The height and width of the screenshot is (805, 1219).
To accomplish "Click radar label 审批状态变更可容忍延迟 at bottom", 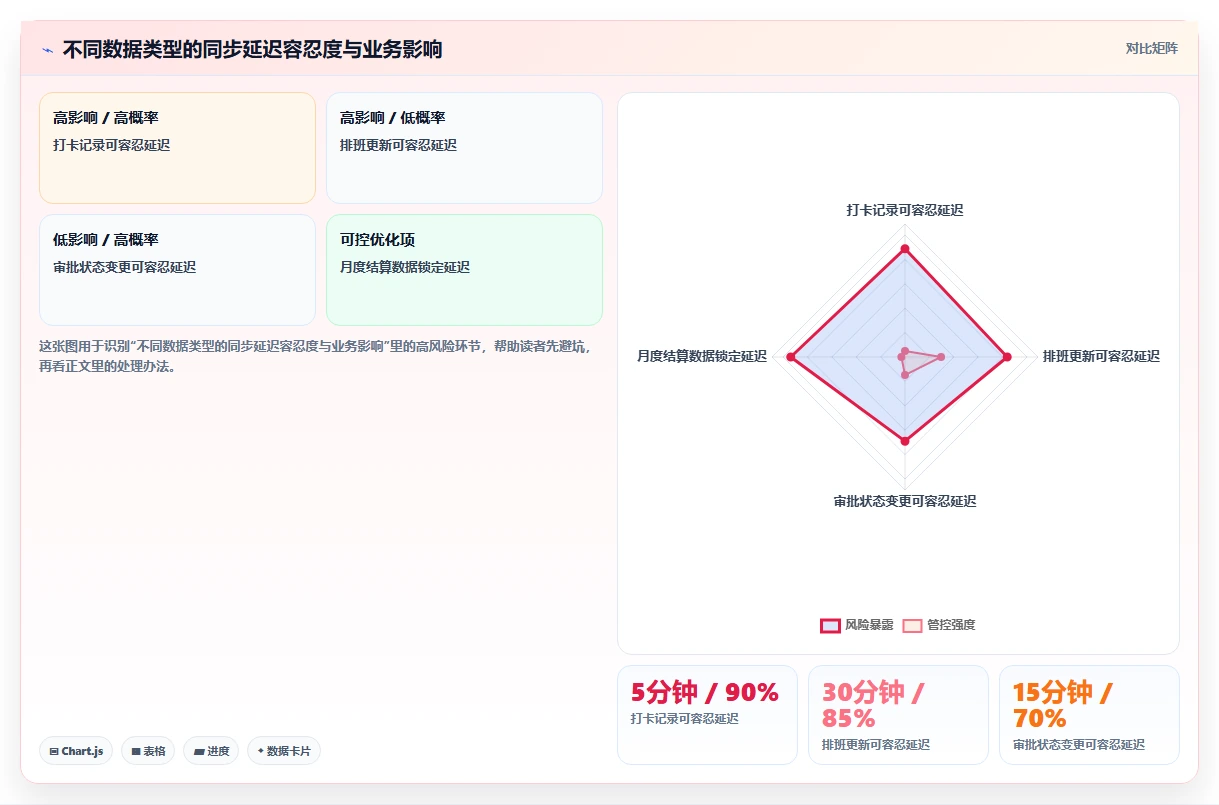I will 905,501.
